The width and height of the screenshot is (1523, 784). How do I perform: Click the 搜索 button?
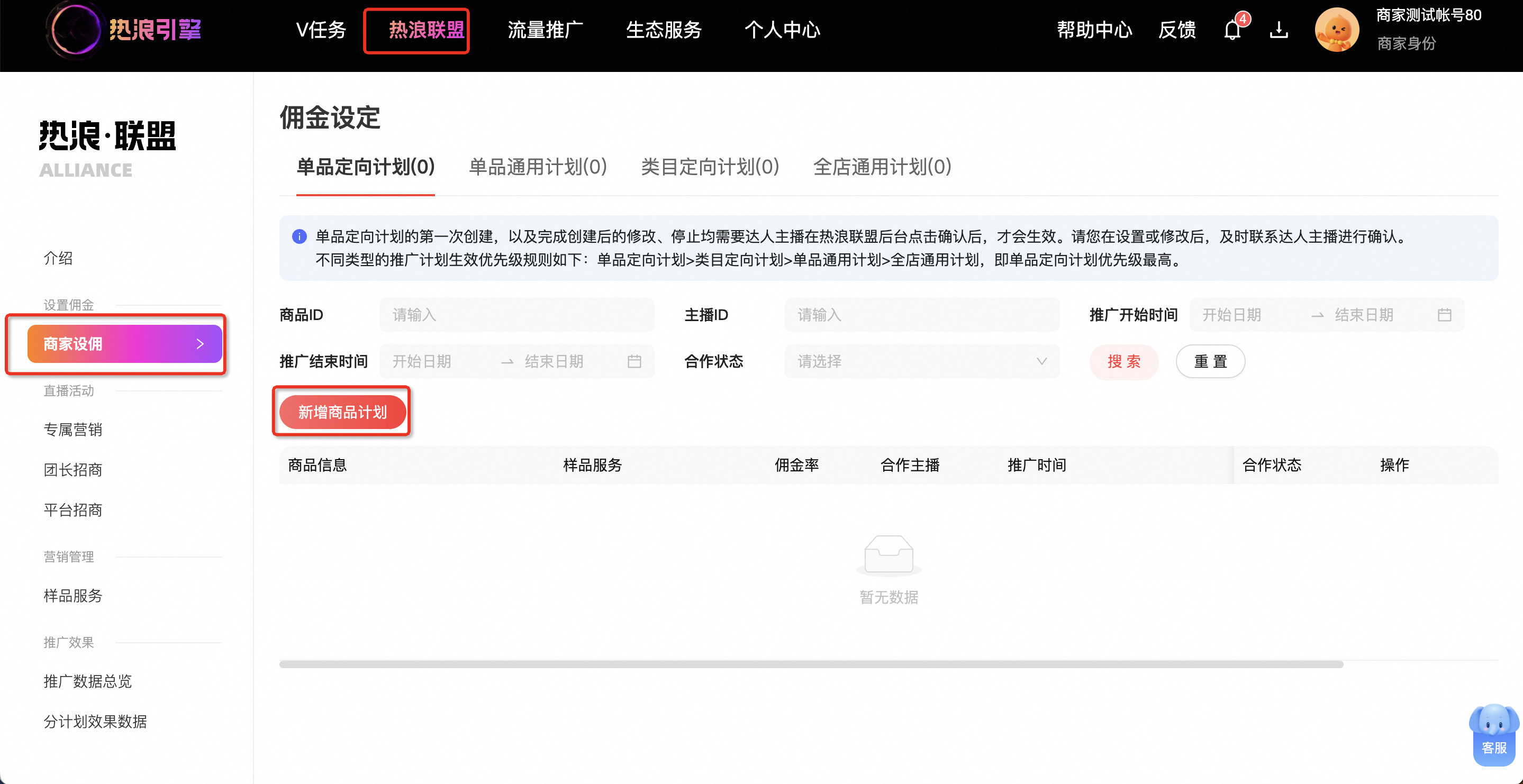coord(1124,361)
